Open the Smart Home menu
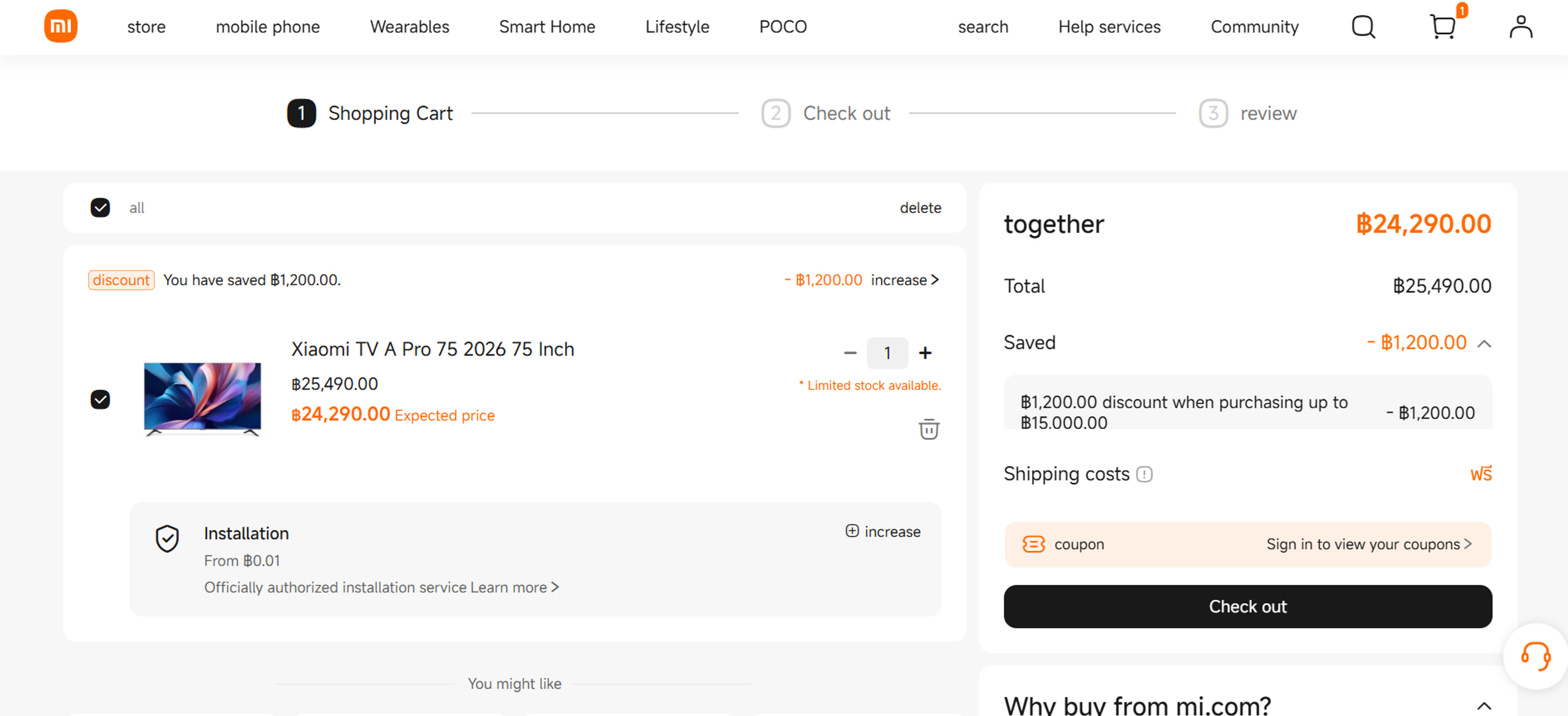Screen dimensions: 1568x716 [547, 27]
